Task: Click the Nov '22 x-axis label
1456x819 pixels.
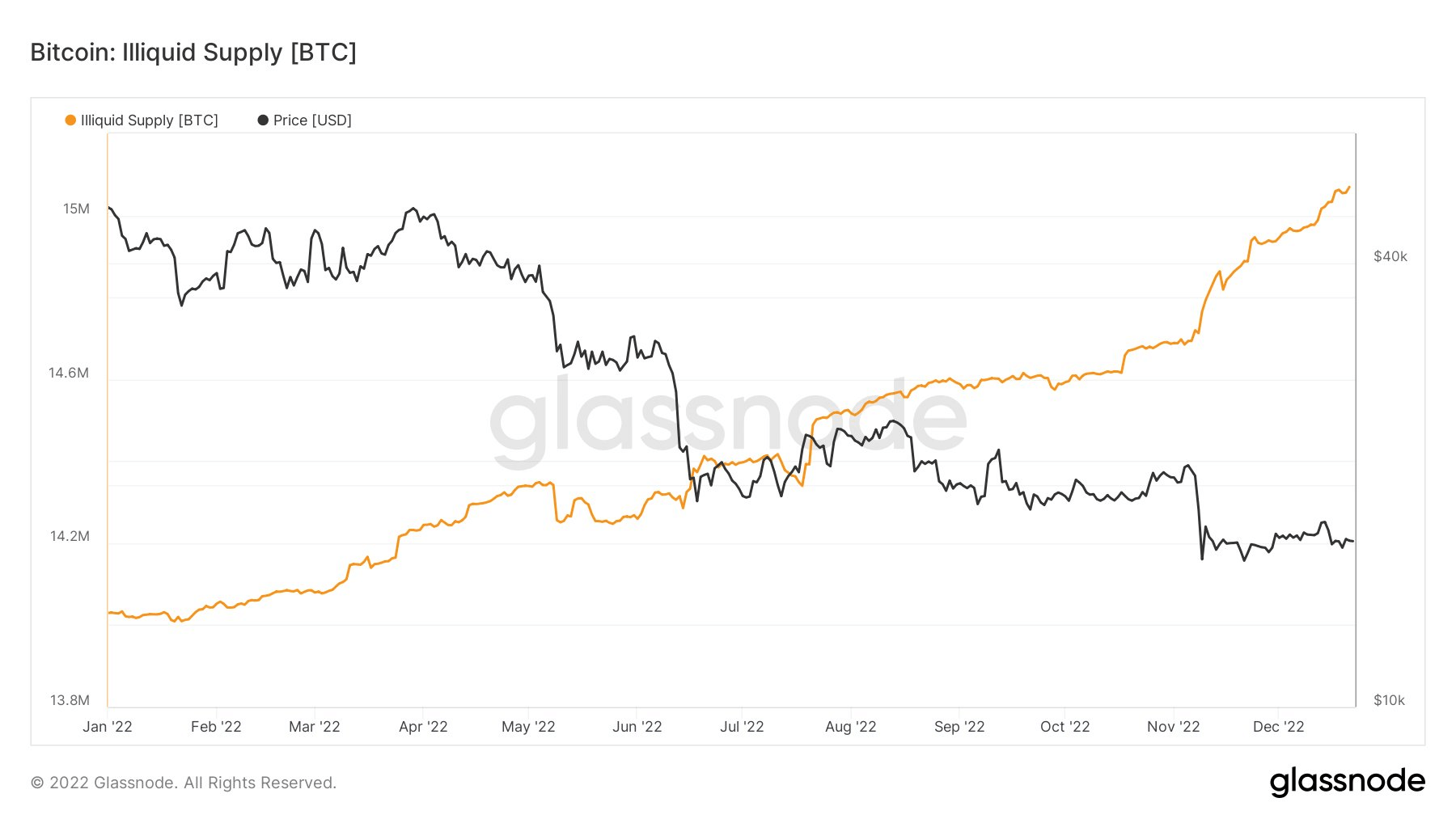Action: coord(1173,727)
